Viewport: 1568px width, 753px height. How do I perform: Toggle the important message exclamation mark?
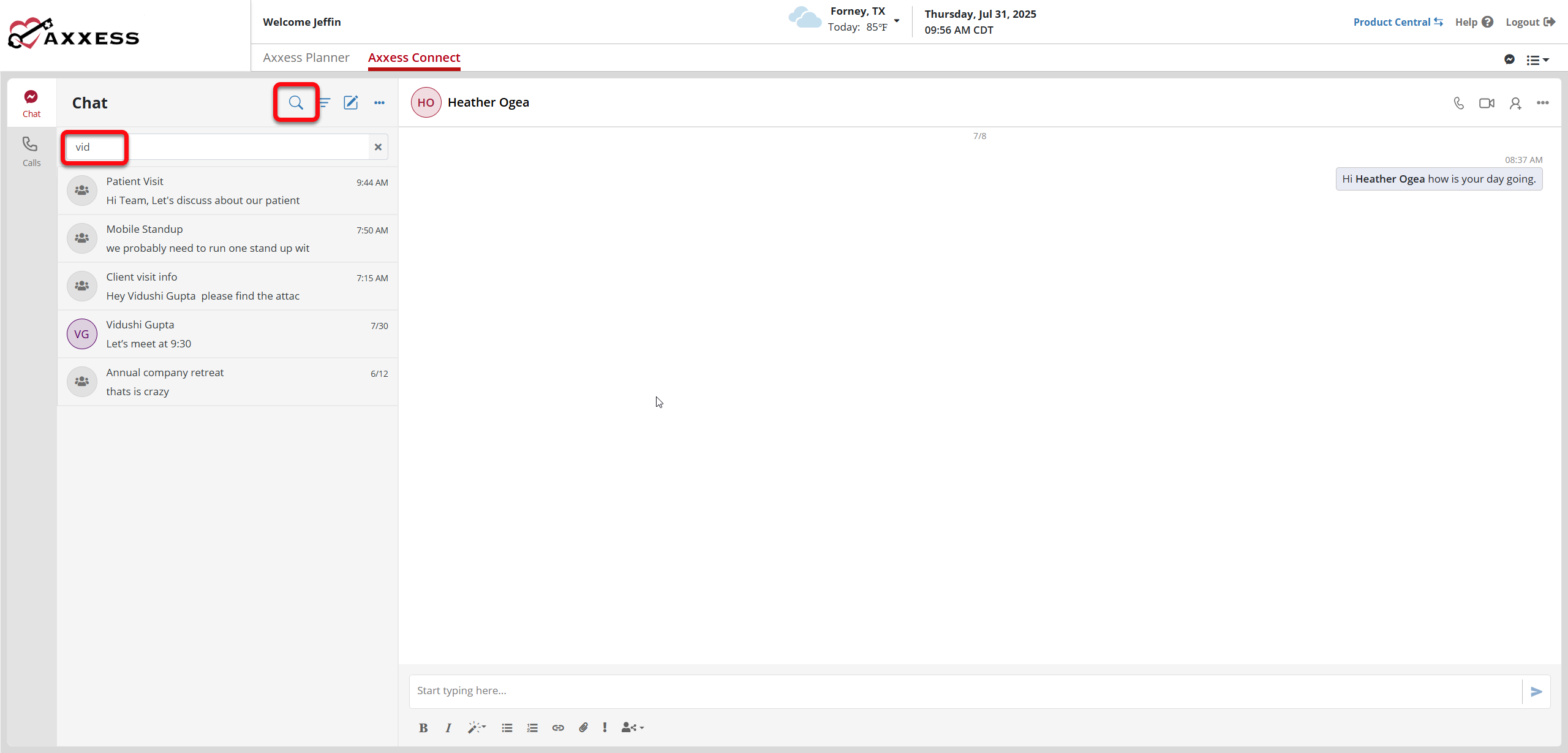[605, 727]
